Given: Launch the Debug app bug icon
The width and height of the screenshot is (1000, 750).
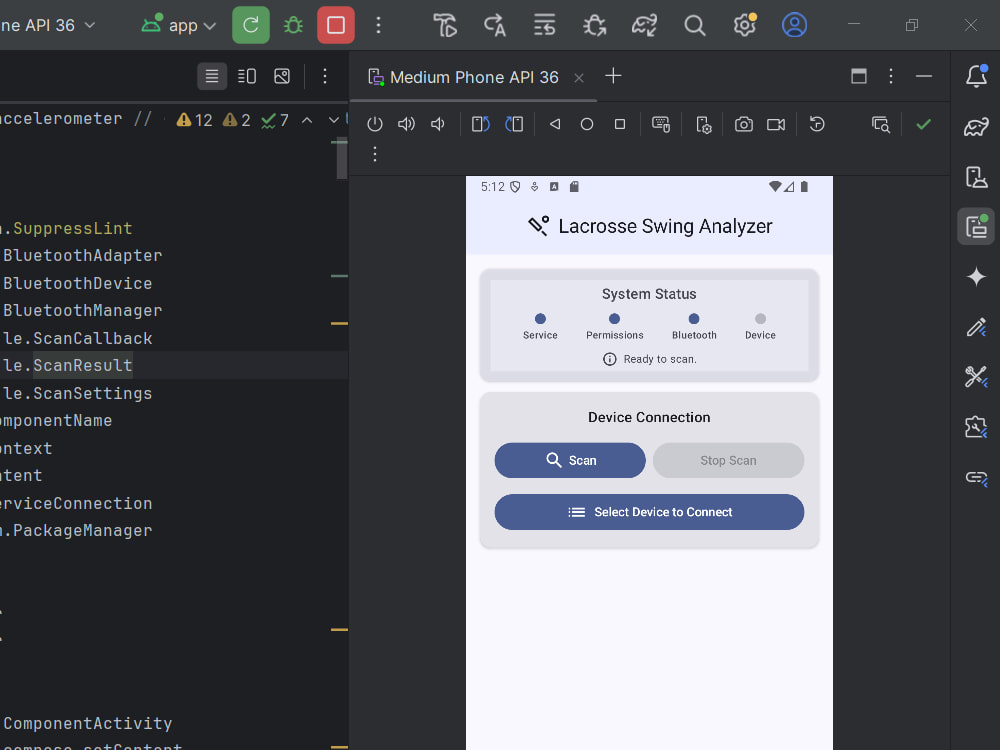Looking at the screenshot, I should pos(293,26).
